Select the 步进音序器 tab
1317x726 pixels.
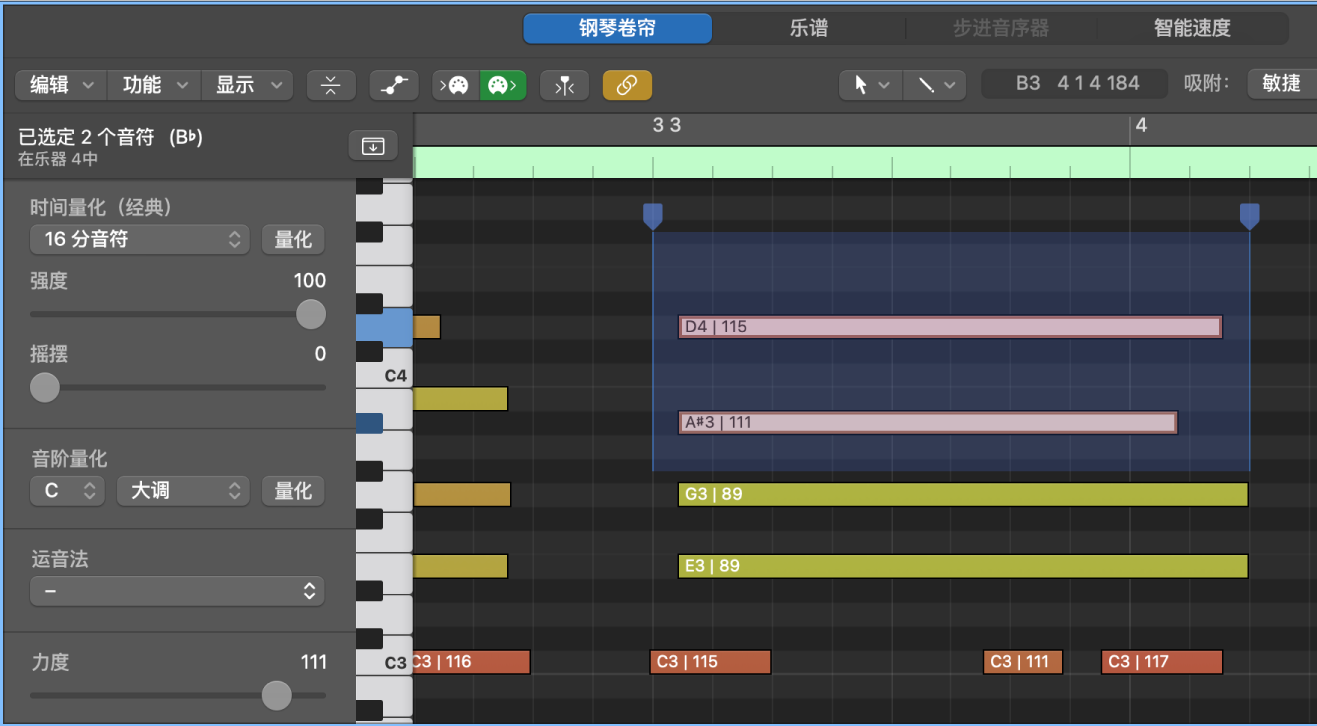coord(1000,28)
